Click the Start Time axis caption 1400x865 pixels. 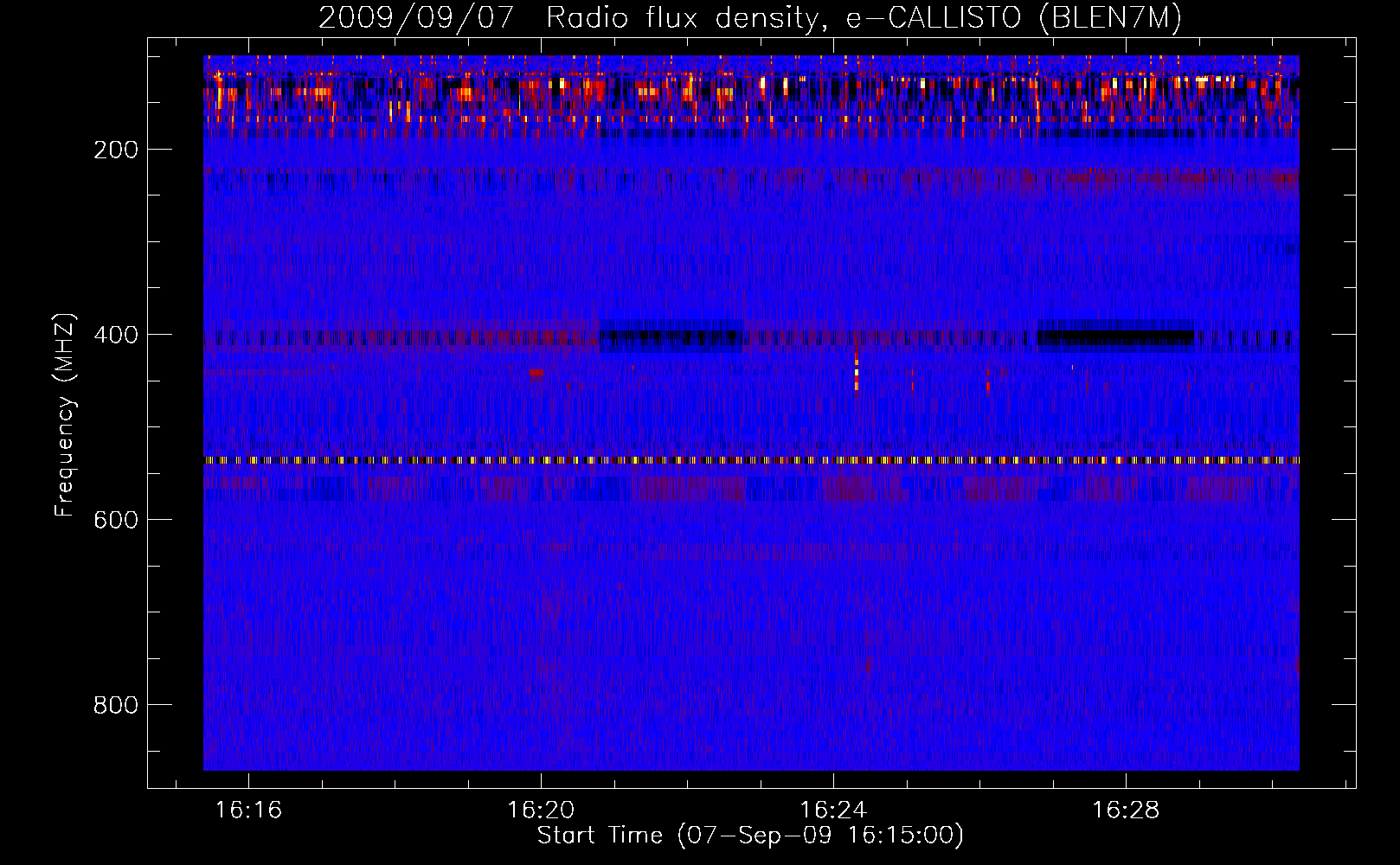(x=750, y=836)
